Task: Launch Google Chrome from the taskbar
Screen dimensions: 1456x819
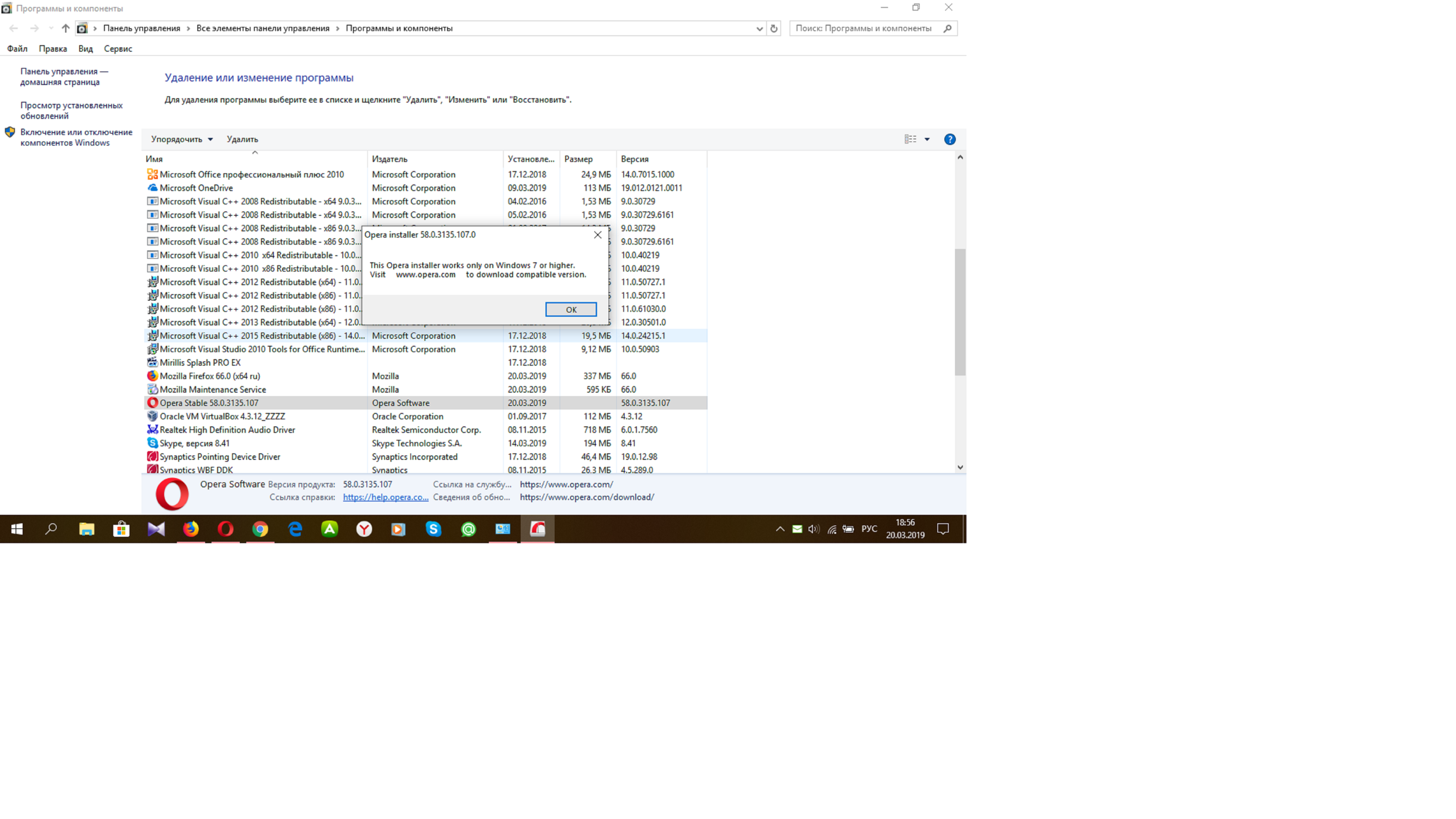Action: coord(260,529)
